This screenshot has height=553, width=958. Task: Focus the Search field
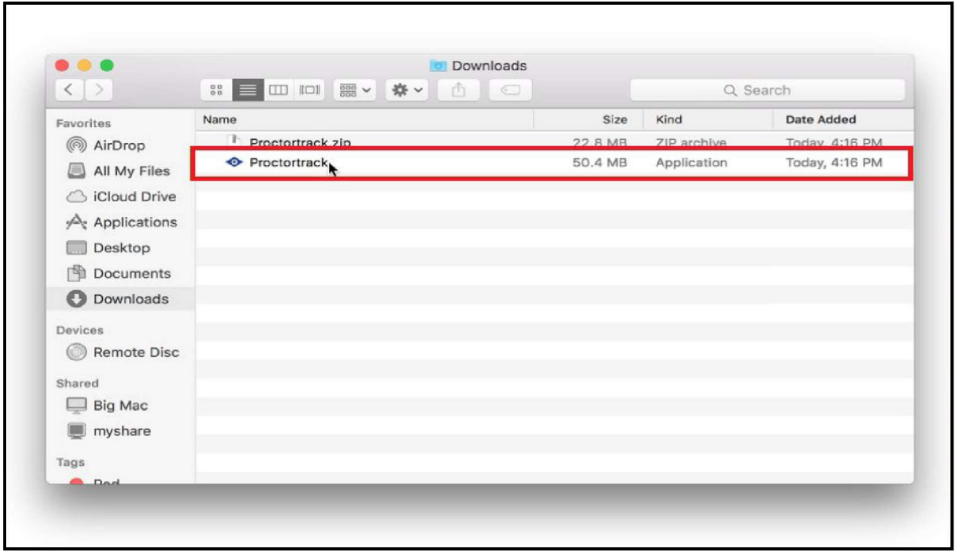click(767, 90)
